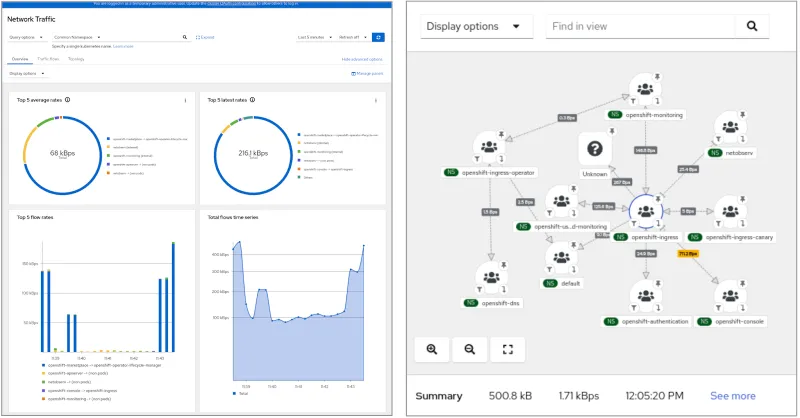Zoom out on the topology view
The image size is (800, 418).
pyautogui.click(x=469, y=350)
